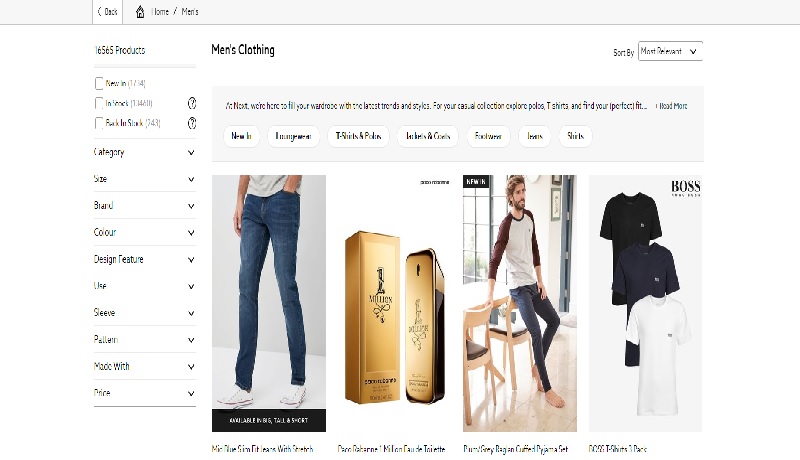
Task: Expand the Use filter
Action: coord(145,286)
